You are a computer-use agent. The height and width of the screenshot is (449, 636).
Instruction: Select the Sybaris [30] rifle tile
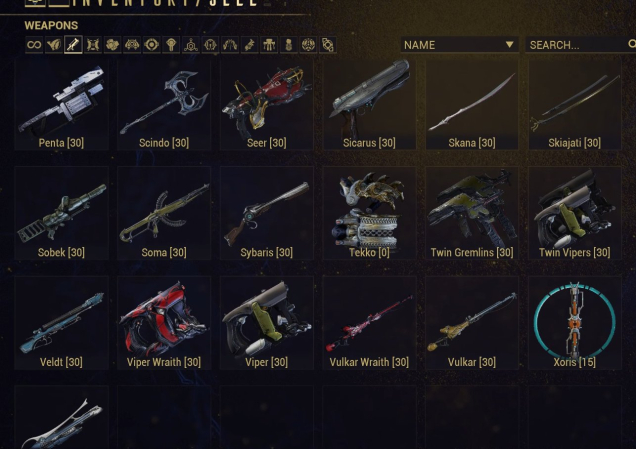pos(266,213)
